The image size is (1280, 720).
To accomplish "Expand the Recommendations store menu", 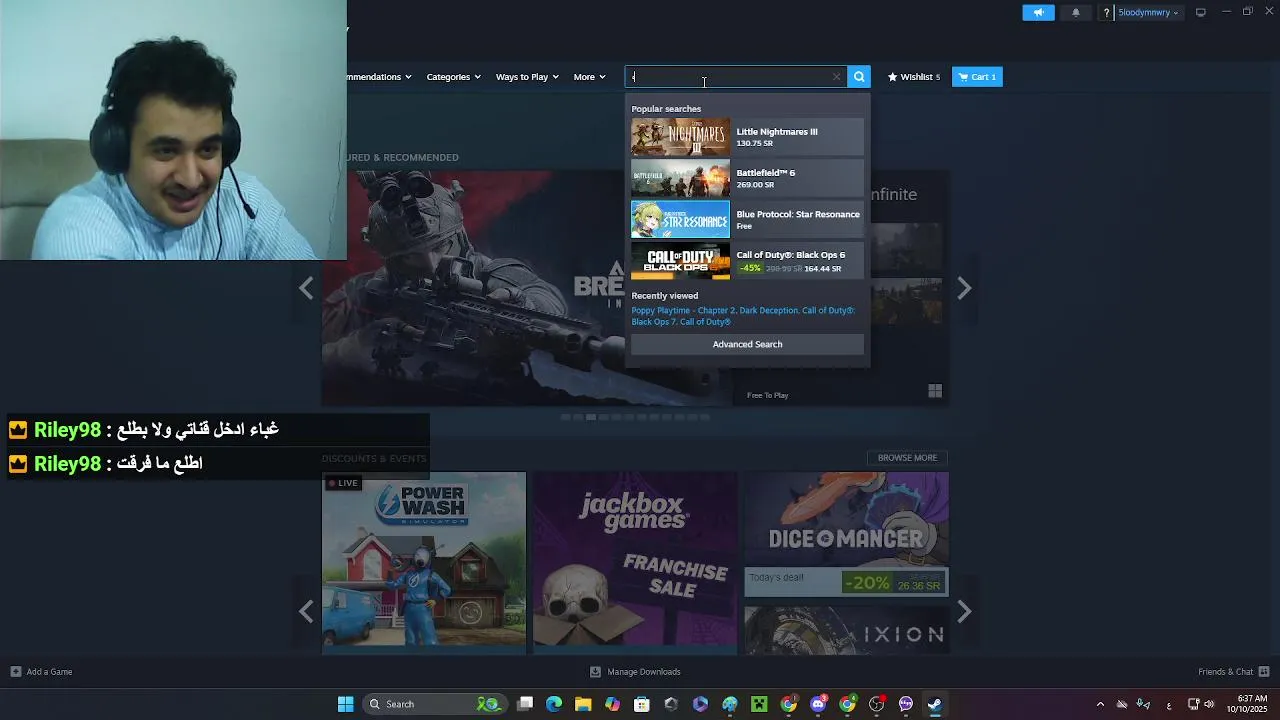I will (x=380, y=77).
